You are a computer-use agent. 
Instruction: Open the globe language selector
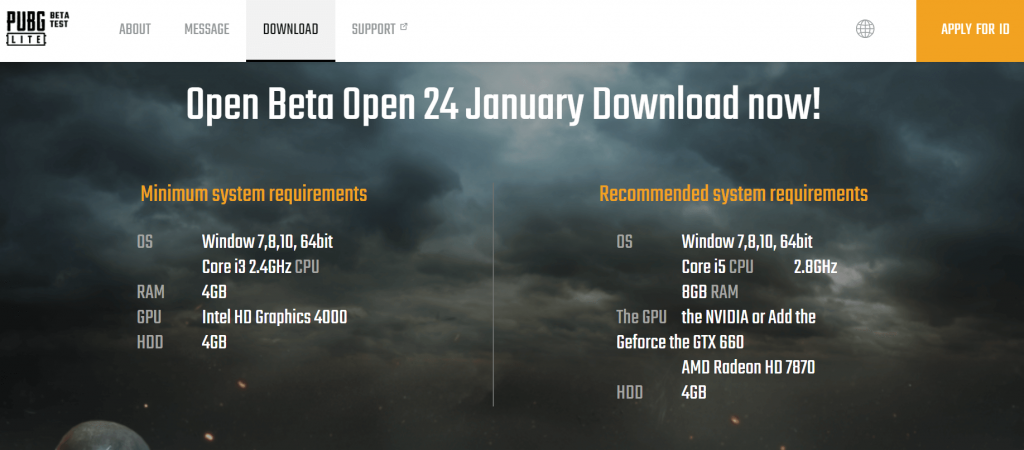[865, 29]
